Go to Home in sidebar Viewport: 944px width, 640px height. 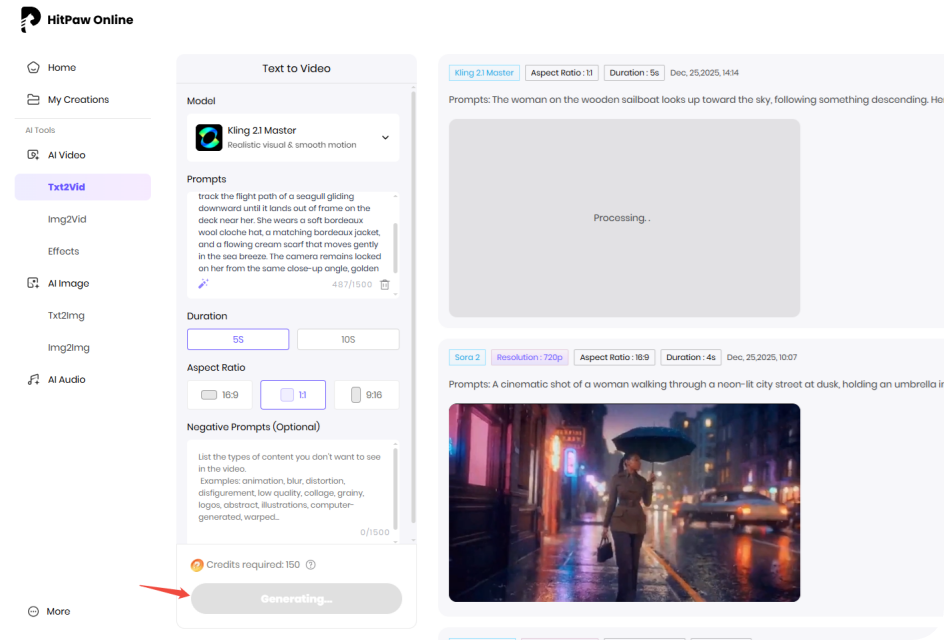(x=61, y=68)
